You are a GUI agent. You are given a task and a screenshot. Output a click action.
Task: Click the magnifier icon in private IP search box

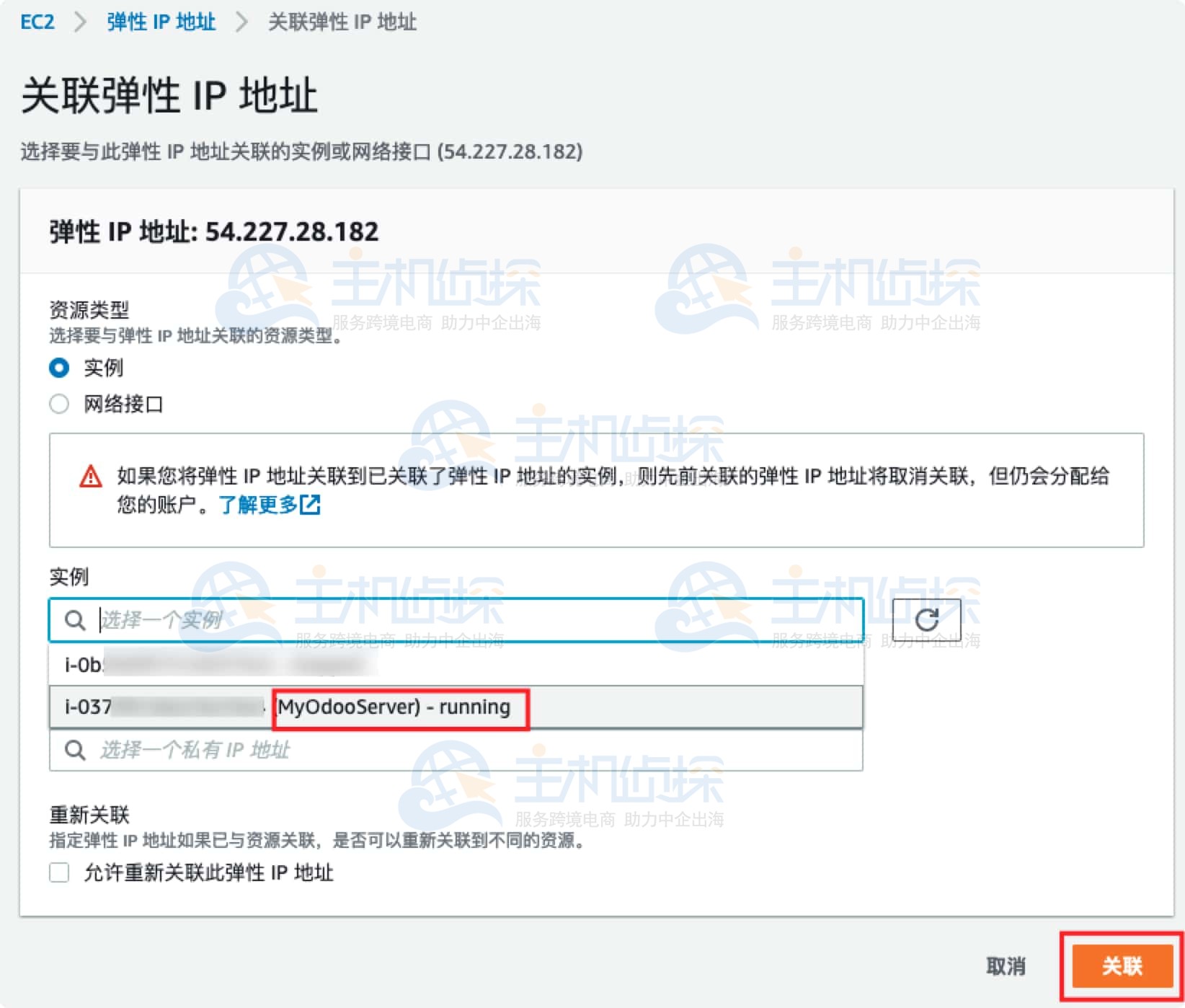click(x=75, y=750)
